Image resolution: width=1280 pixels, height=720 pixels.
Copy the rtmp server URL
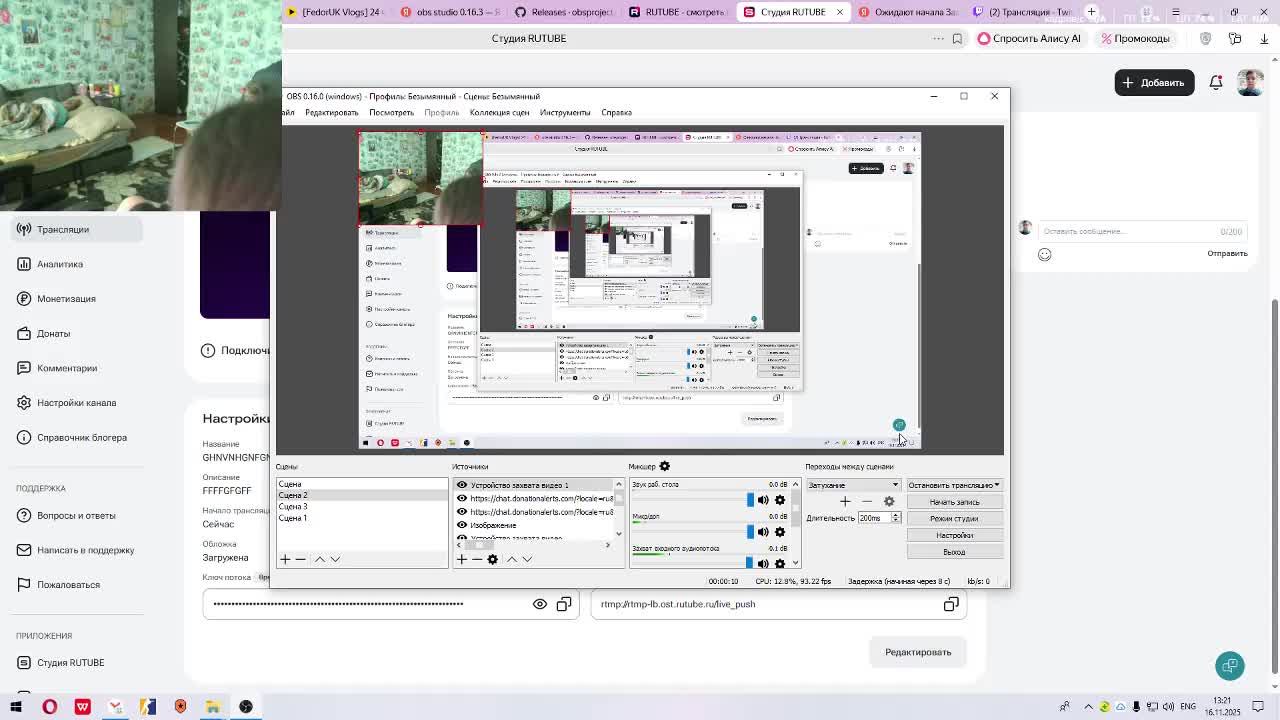[951, 604]
